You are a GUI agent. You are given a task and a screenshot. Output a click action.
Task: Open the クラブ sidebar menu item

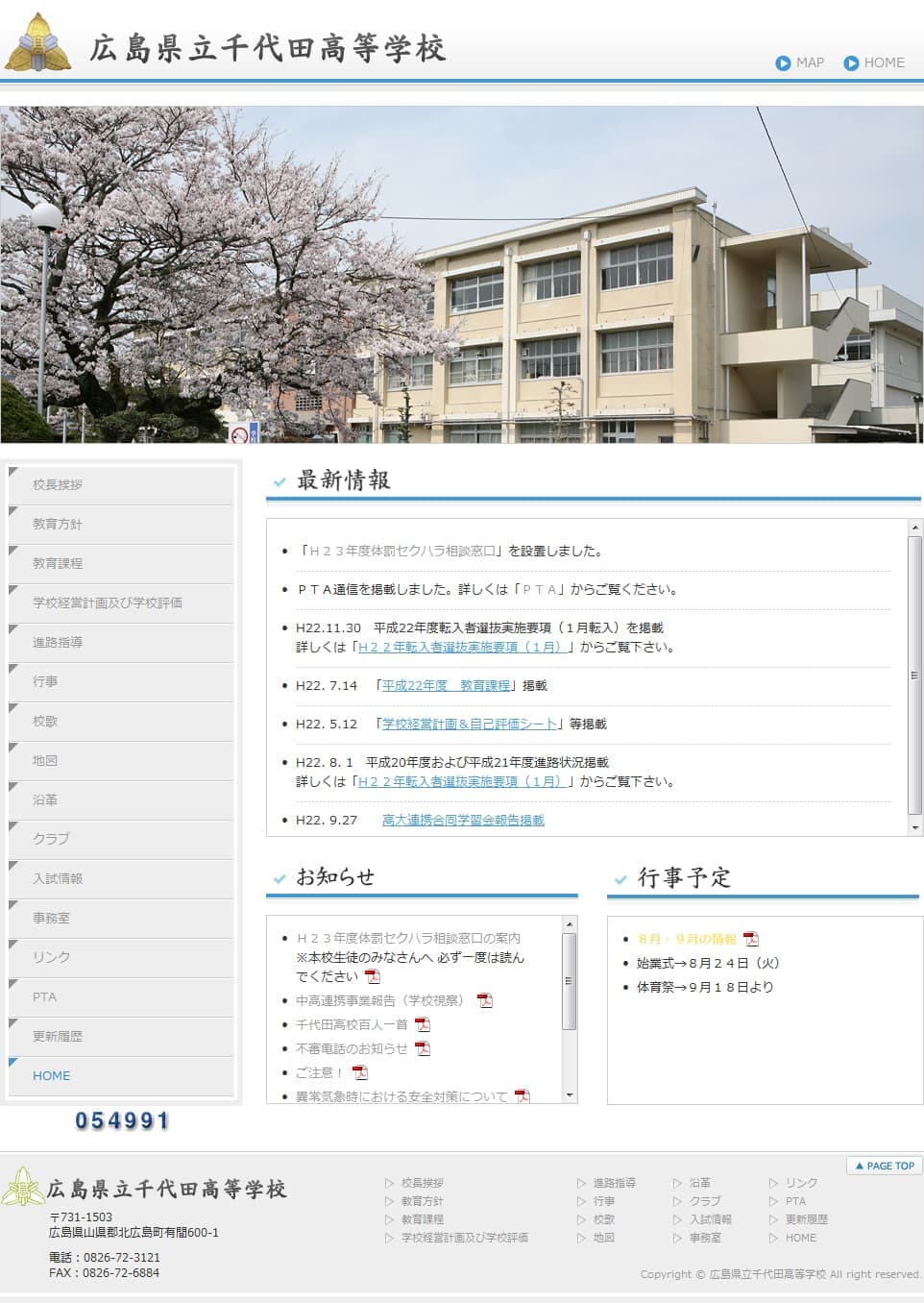[x=51, y=839]
